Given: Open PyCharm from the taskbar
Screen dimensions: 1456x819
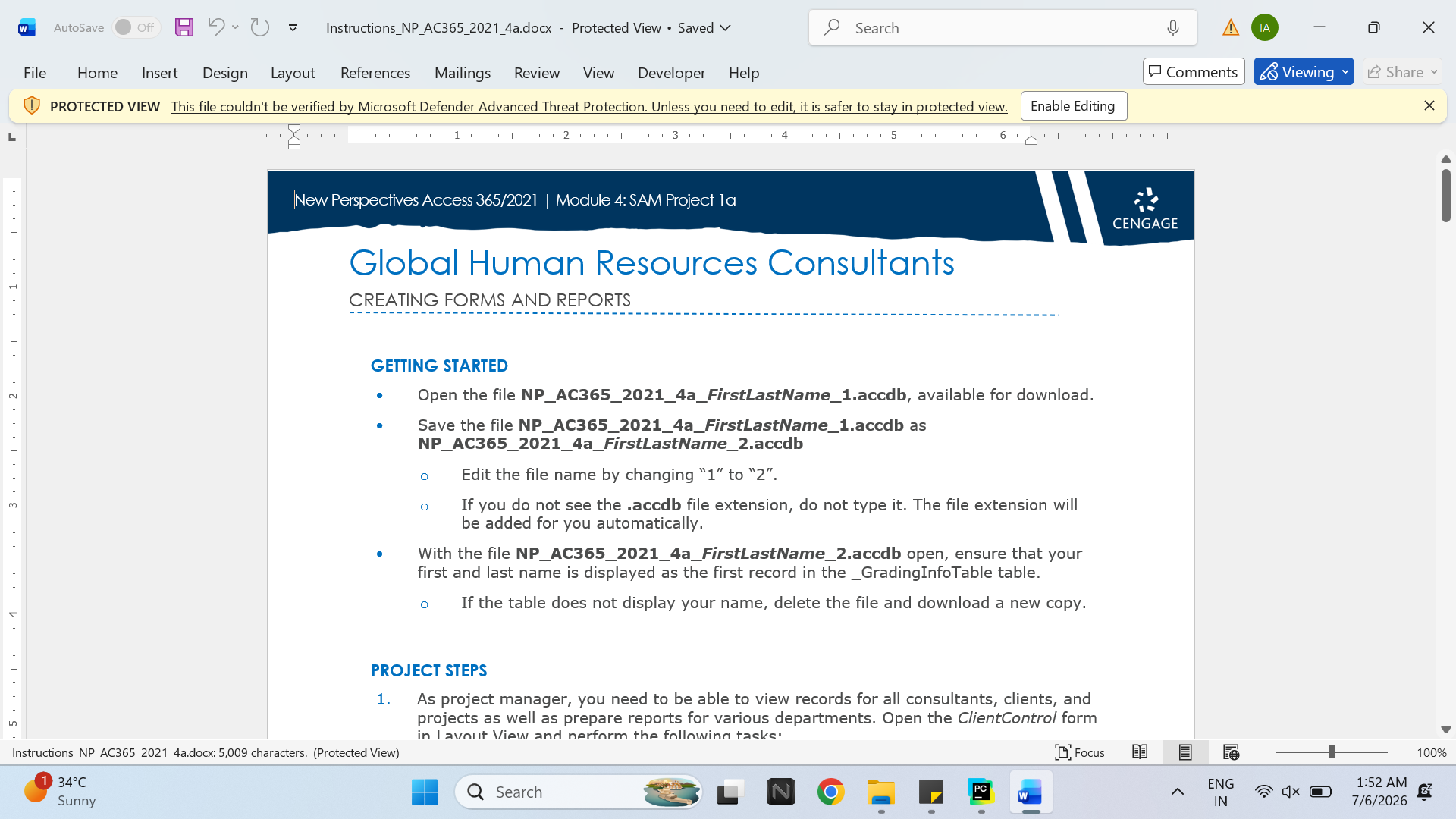Looking at the screenshot, I should pyautogui.click(x=981, y=792).
